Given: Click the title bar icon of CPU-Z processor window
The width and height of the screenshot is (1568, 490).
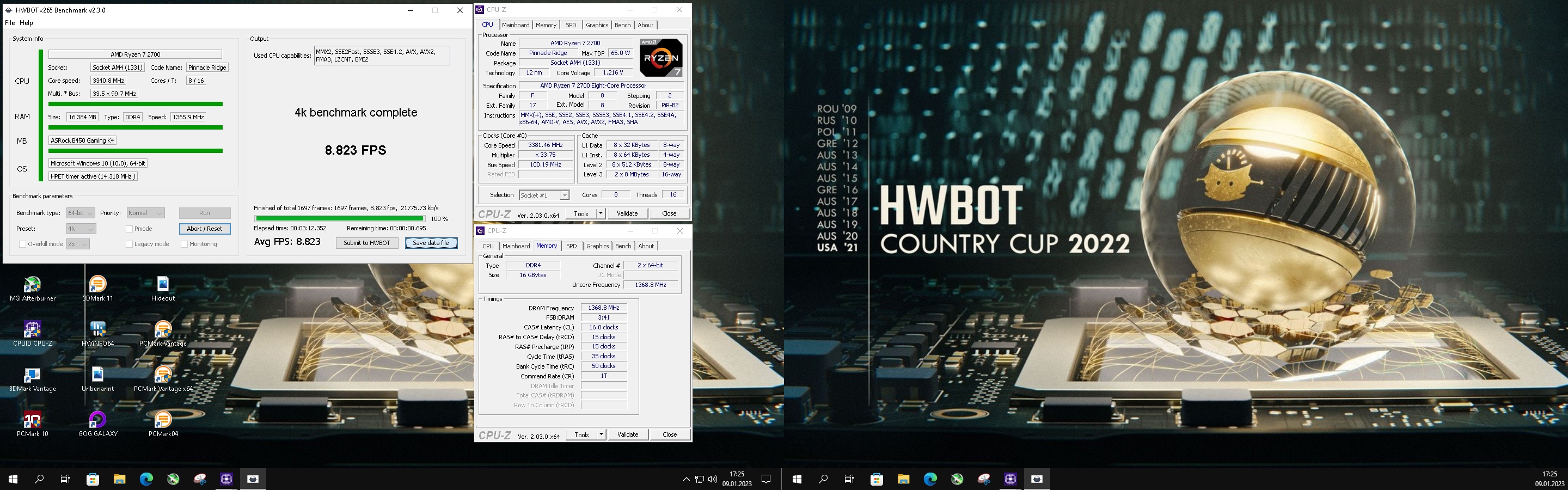Looking at the screenshot, I should [480, 10].
